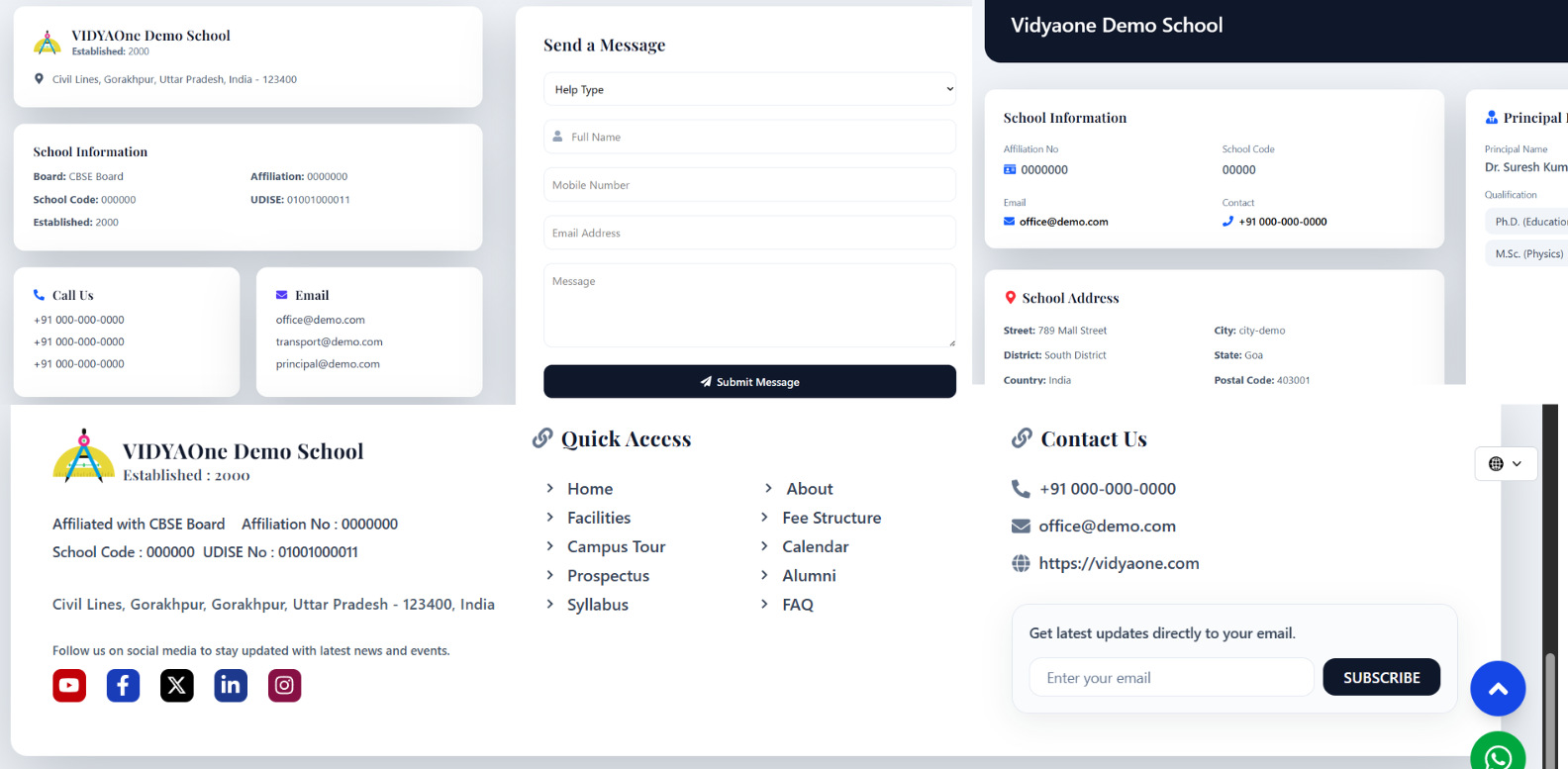
Task: Click the envelope icon in School Information email
Action: click(1009, 222)
